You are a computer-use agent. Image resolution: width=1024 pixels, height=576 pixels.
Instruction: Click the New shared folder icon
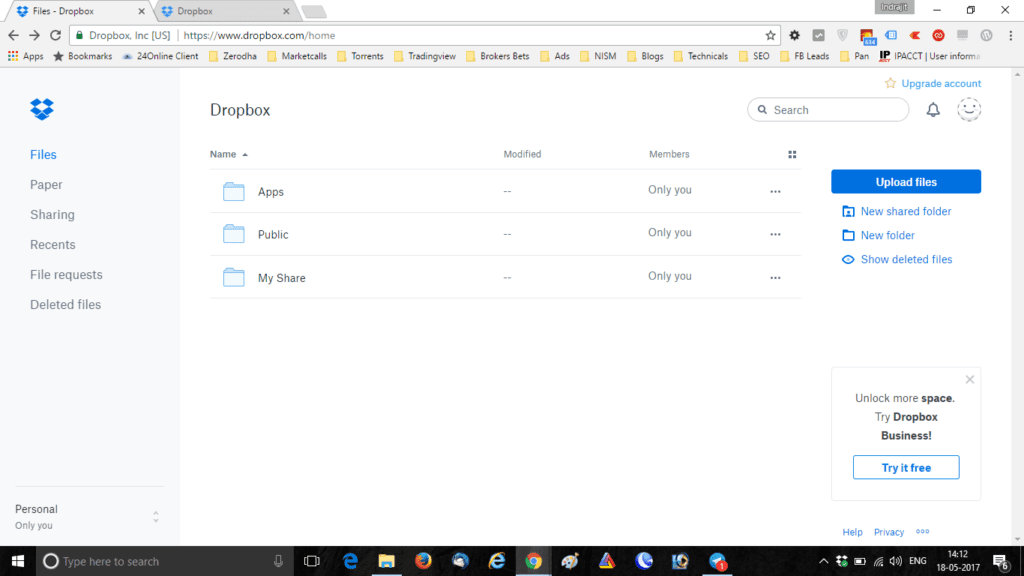point(849,211)
